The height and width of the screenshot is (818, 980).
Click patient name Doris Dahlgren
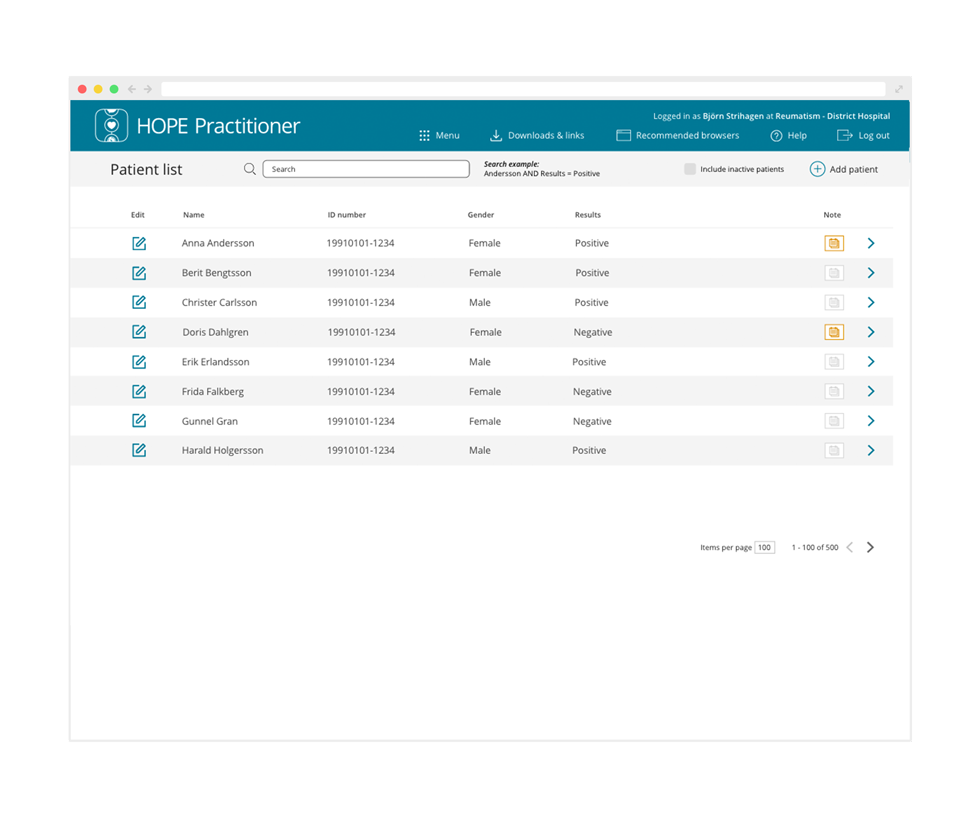(216, 332)
